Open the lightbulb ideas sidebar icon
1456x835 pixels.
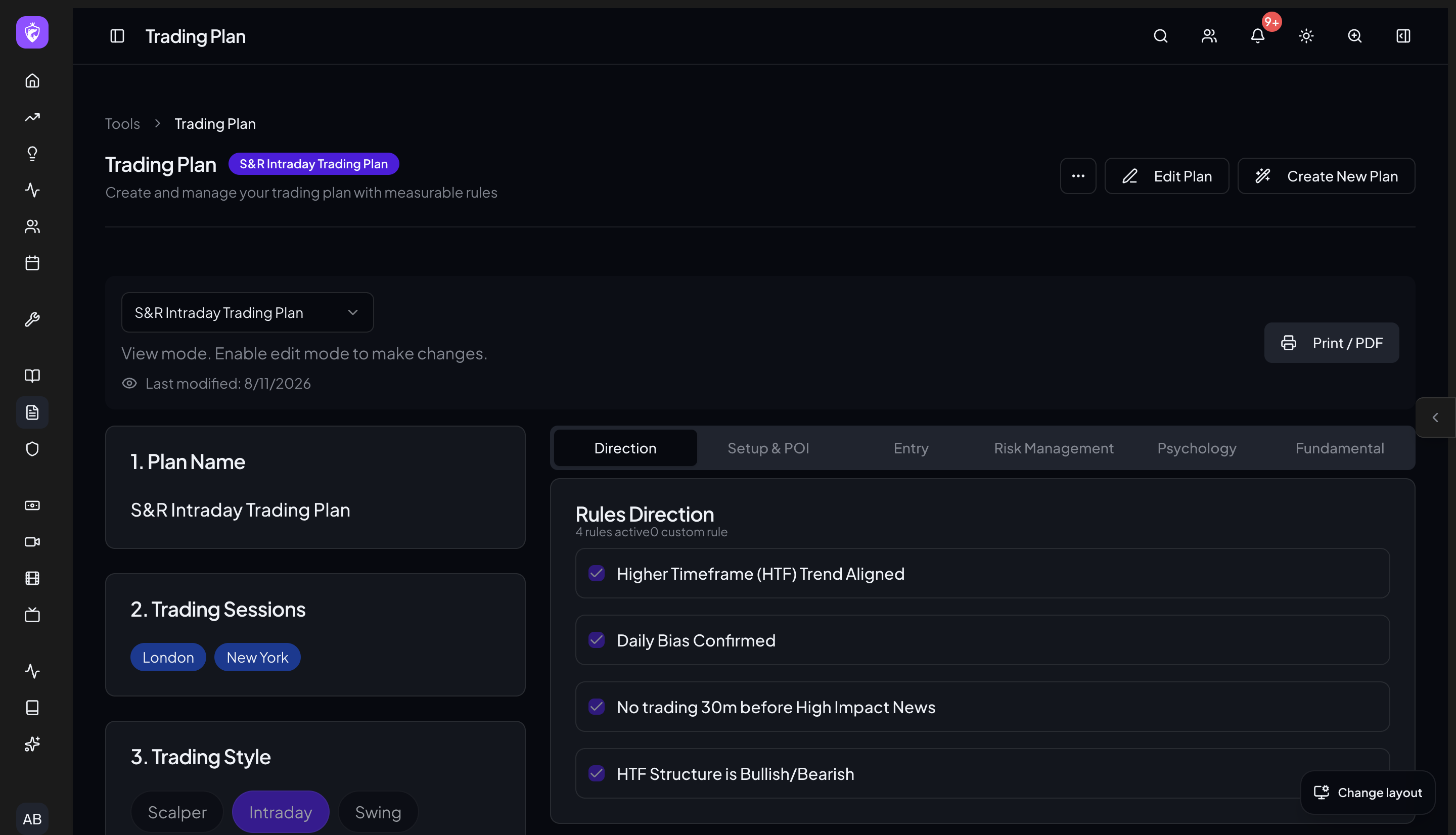32,154
